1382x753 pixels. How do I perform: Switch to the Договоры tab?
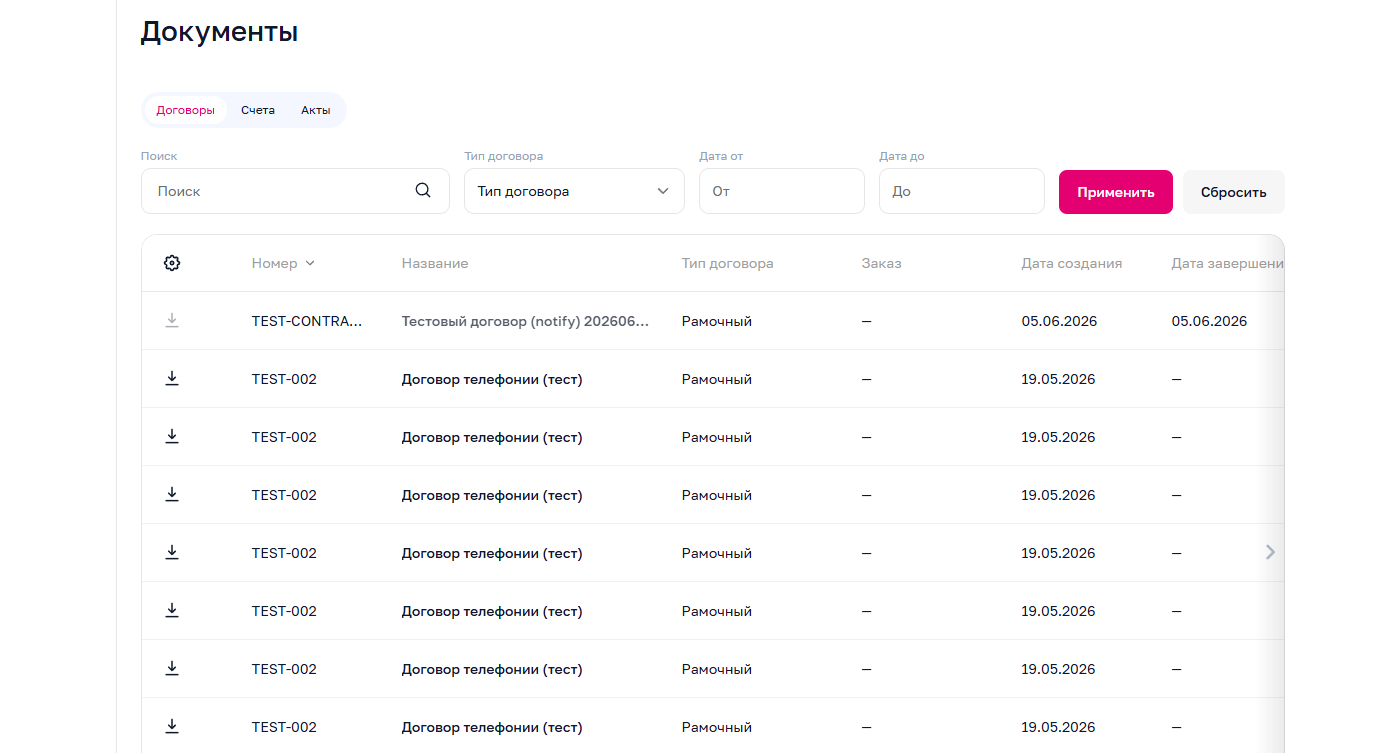point(185,110)
